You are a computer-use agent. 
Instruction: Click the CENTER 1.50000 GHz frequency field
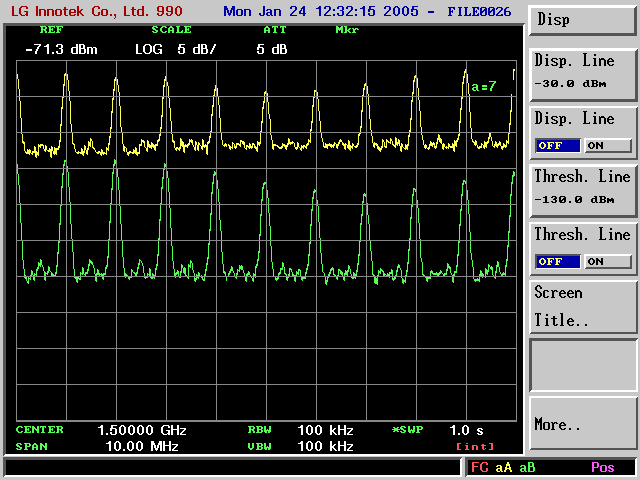pos(141,430)
